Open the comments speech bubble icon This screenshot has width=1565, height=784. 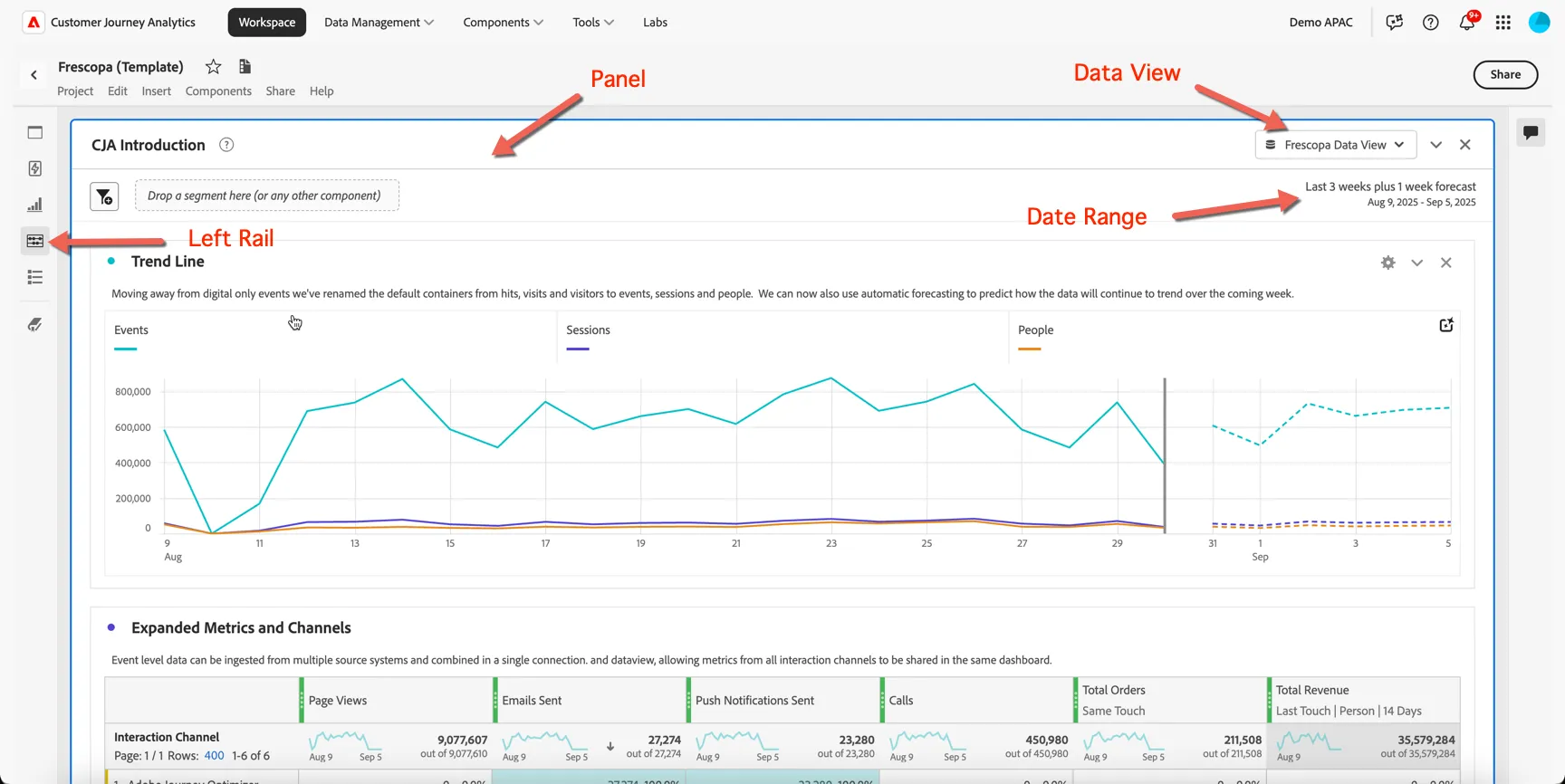[x=1531, y=133]
